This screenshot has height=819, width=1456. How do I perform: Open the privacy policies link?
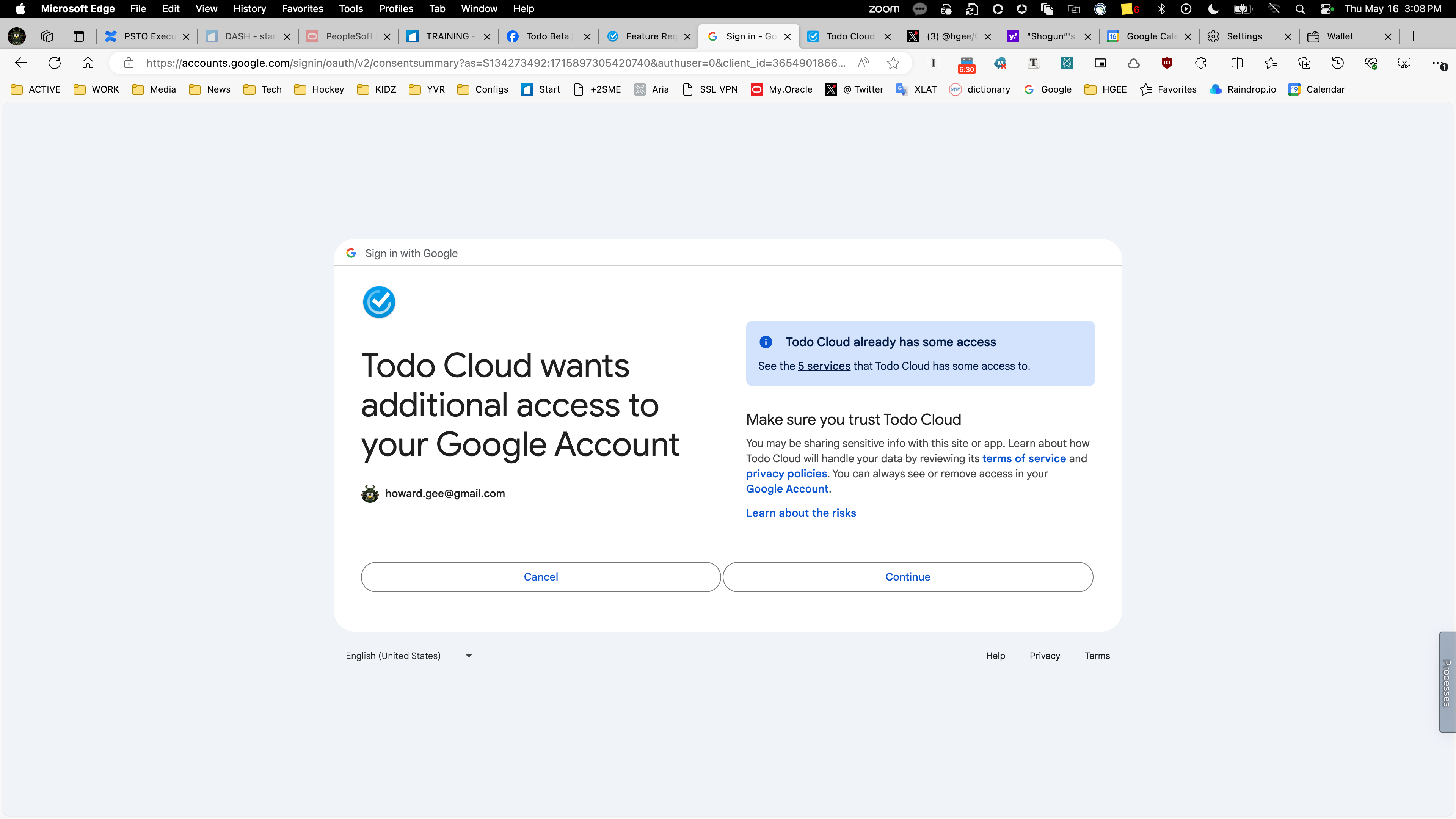(x=786, y=474)
